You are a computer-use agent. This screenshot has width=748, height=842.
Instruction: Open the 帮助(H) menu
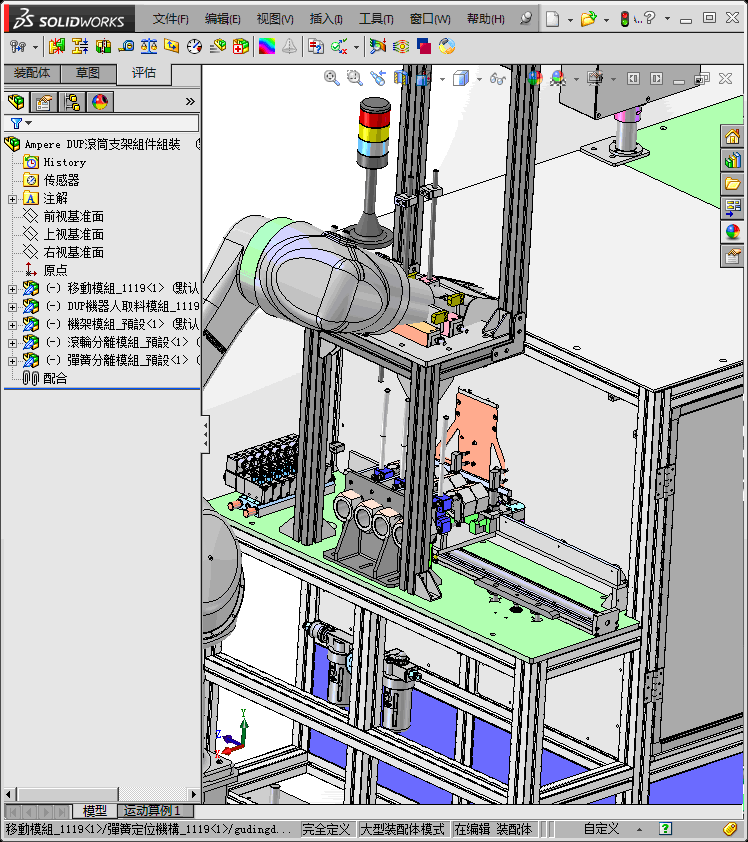(485, 19)
